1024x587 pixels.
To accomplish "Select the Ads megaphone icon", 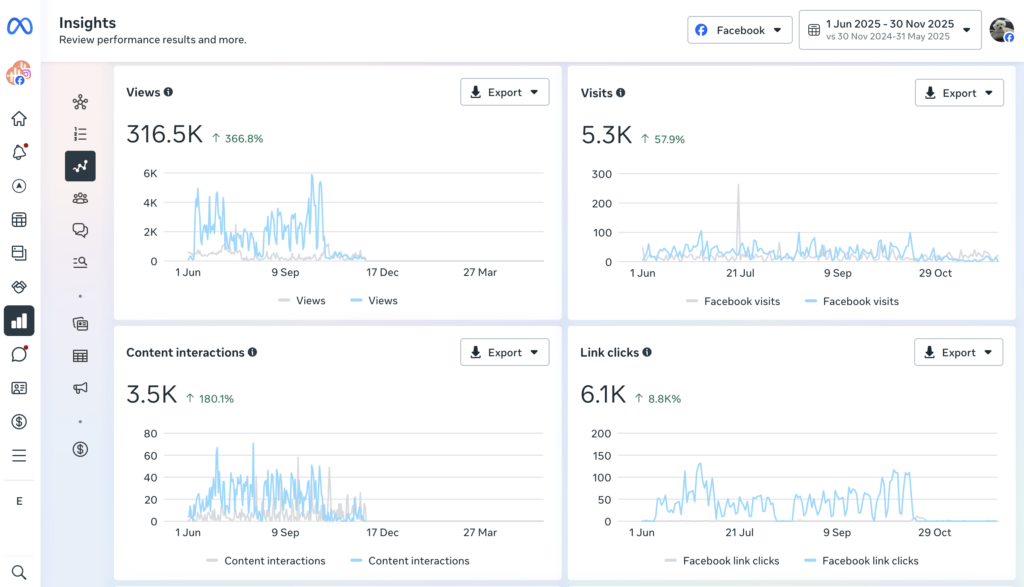I will point(80,388).
